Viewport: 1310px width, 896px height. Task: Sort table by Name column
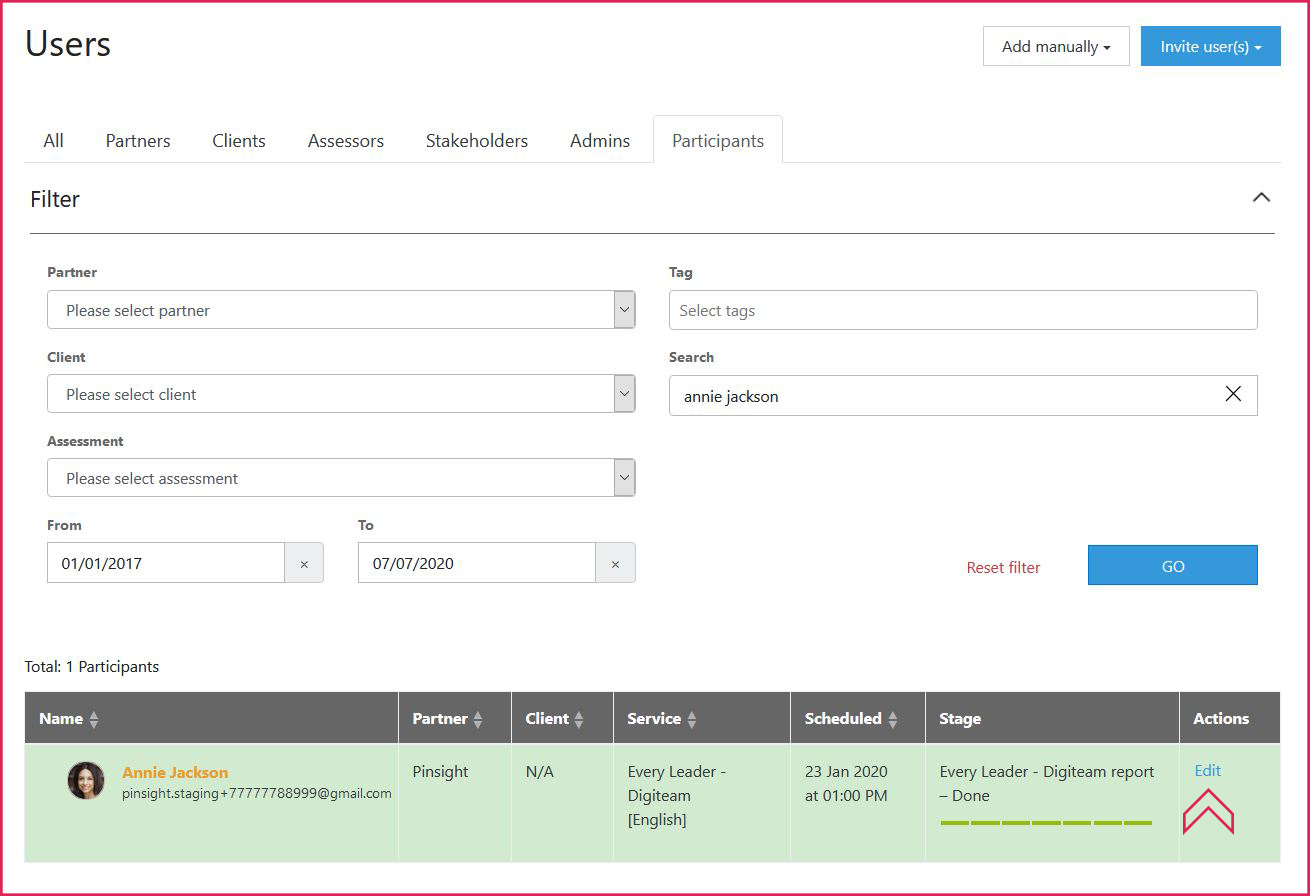click(94, 719)
